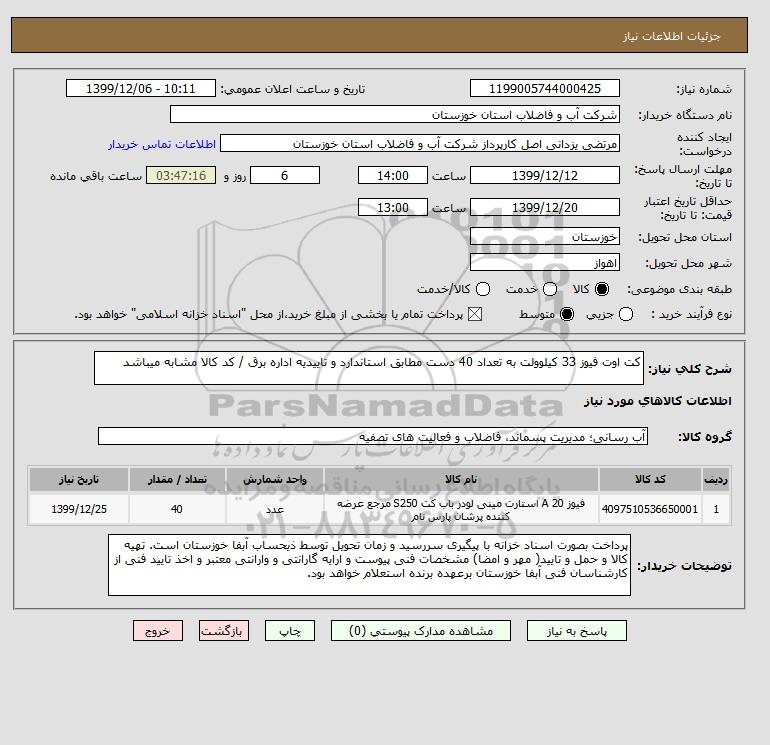Click row number 1 cell
Viewport: 770px width, 745px height.
(716, 509)
